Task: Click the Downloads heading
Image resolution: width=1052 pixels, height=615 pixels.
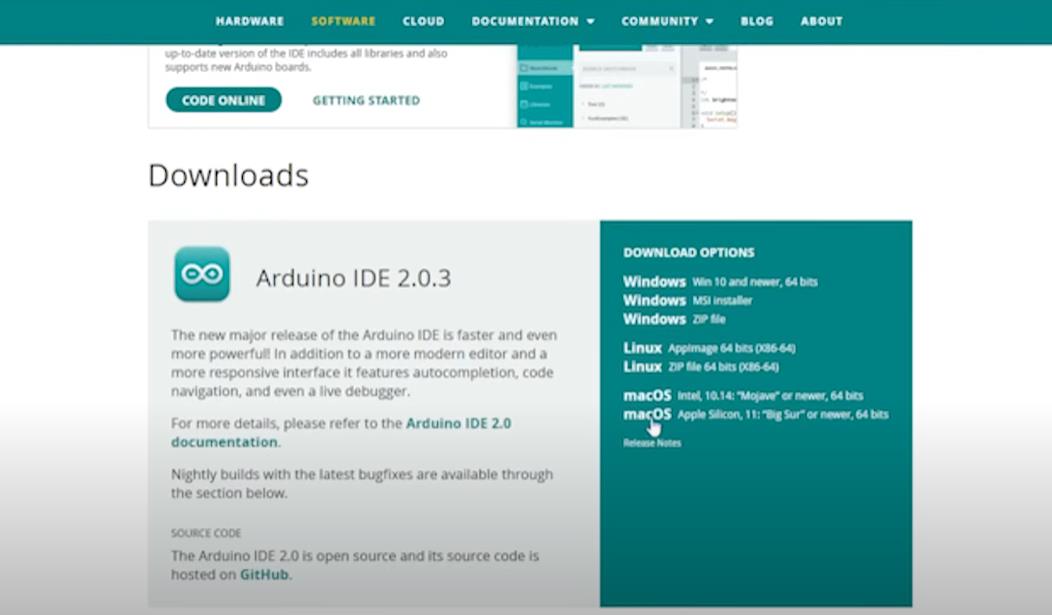Action: pyautogui.click(x=228, y=176)
